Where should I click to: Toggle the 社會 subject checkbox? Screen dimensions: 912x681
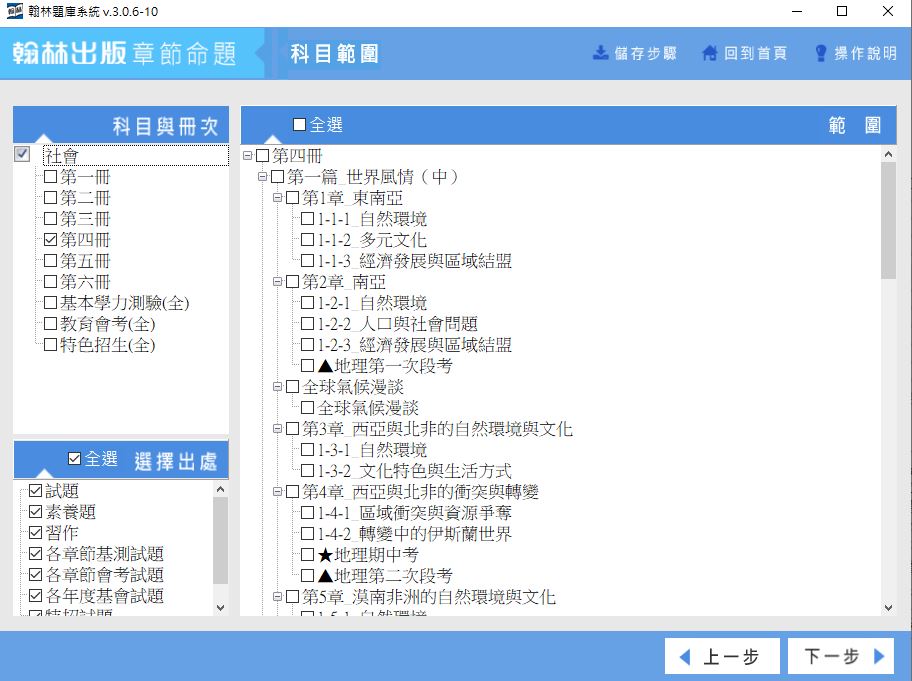22,154
